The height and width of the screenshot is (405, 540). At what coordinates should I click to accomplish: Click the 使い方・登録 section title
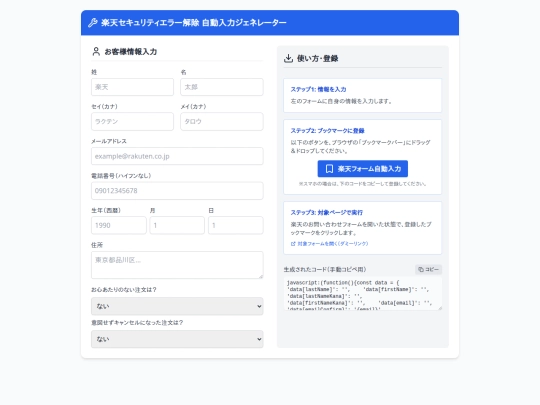tap(318, 58)
